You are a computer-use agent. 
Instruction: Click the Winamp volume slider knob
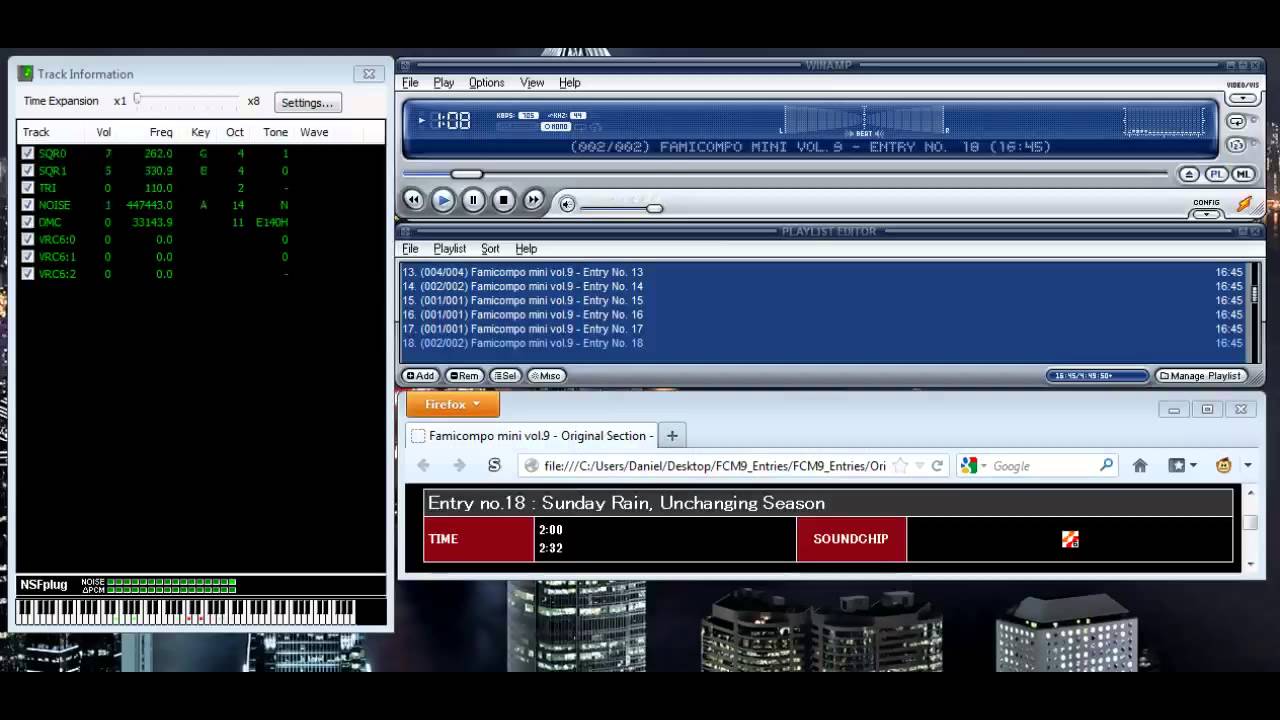pyautogui.click(x=654, y=208)
